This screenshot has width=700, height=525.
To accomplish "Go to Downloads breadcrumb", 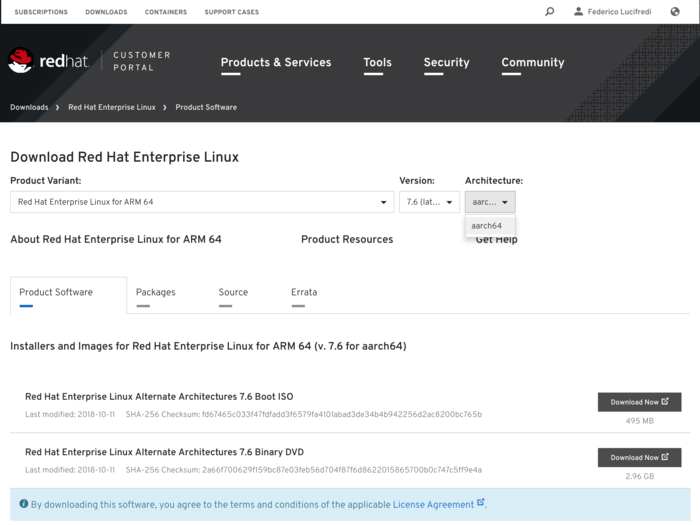I will point(29,107).
